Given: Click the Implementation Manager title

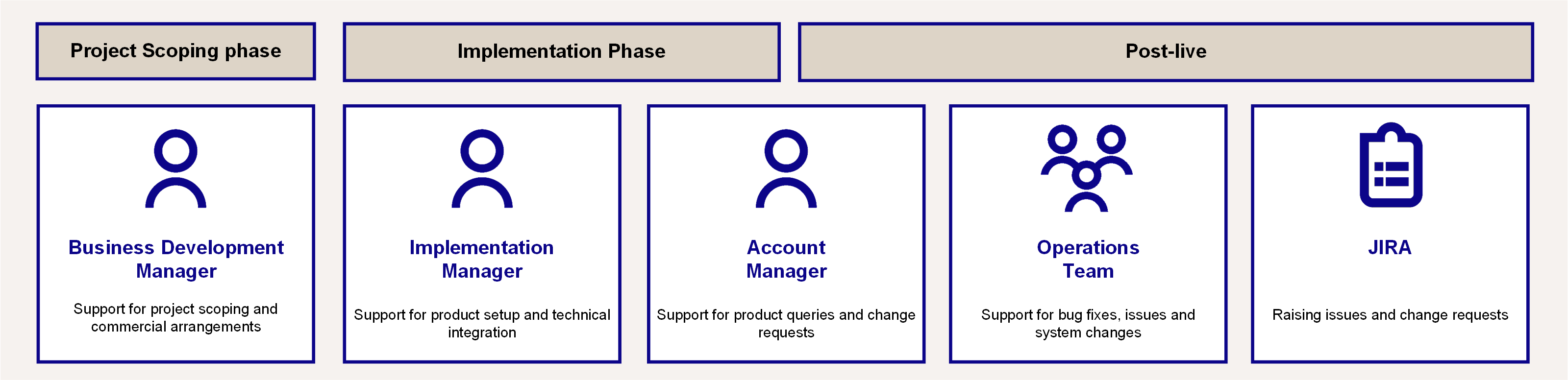Looking at the screenshot, I should click(x=481, y=259).
